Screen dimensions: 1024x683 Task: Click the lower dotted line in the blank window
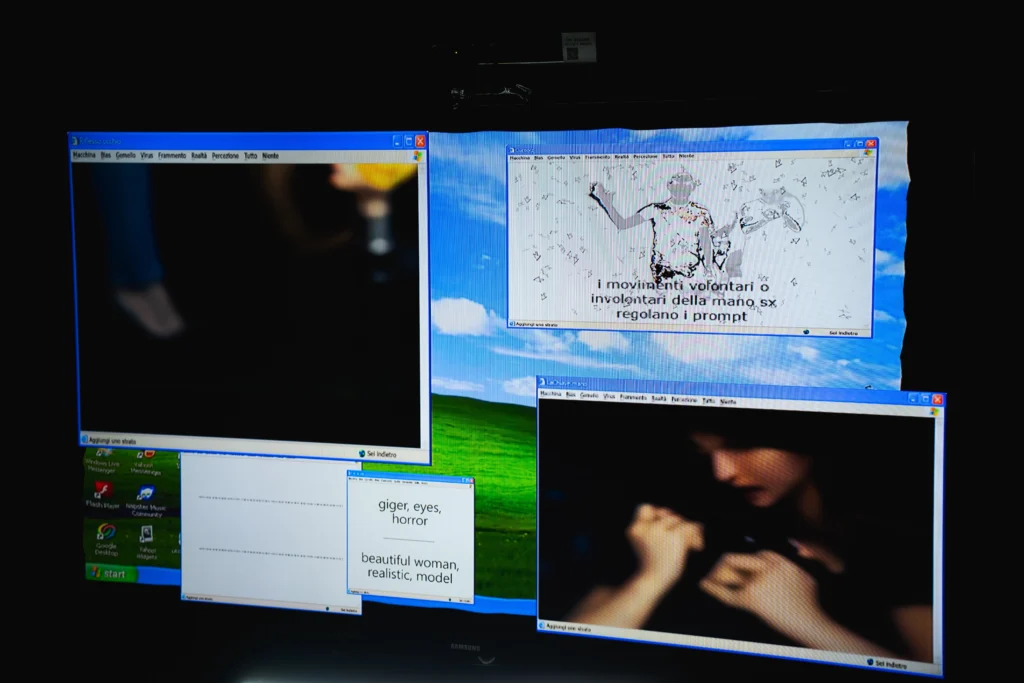[x=270, y=553]
